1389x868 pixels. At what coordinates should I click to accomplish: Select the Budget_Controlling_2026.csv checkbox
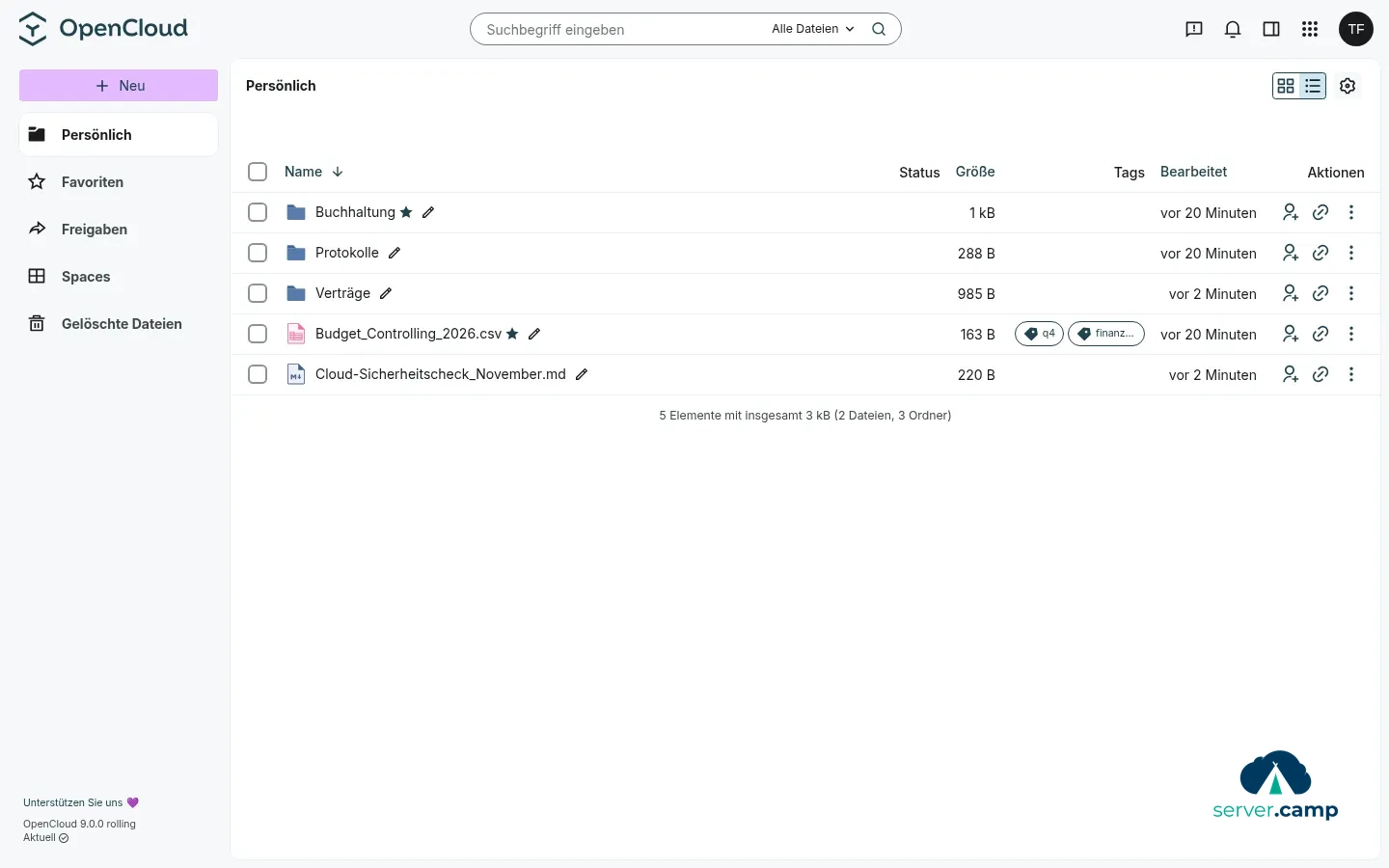(x=258, y=334)
